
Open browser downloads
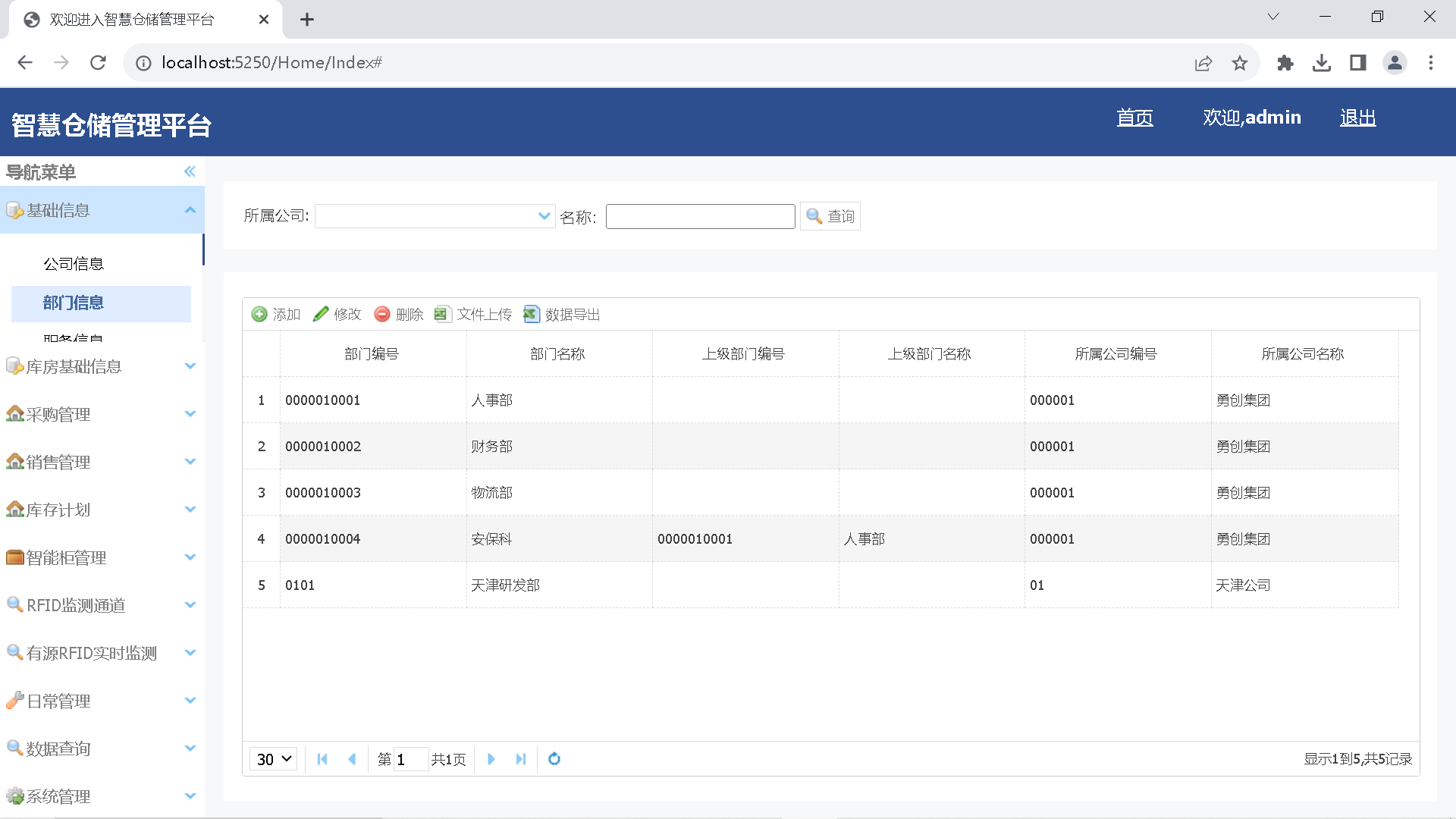1322,63
